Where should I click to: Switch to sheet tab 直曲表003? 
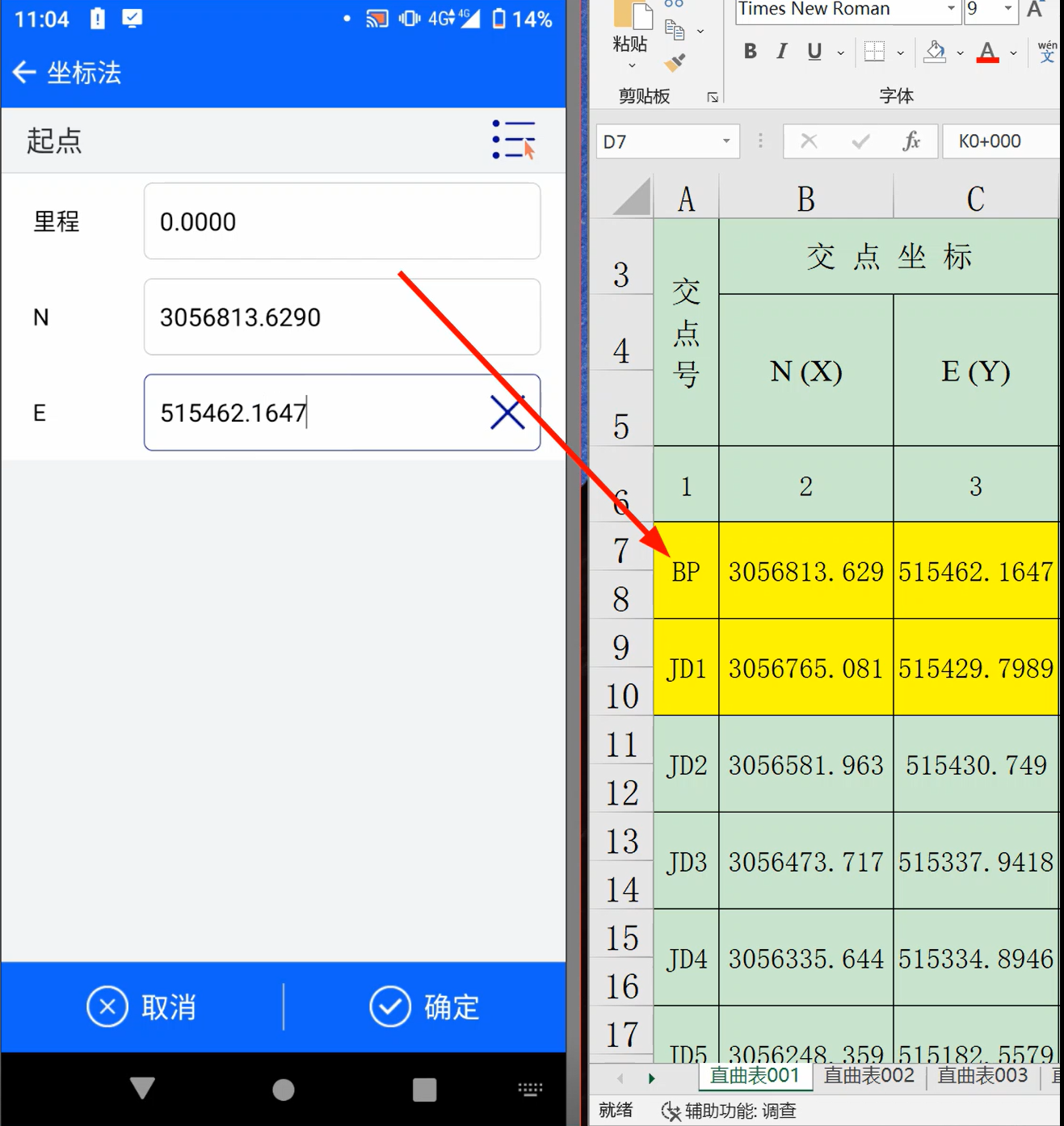[982, 1076]
